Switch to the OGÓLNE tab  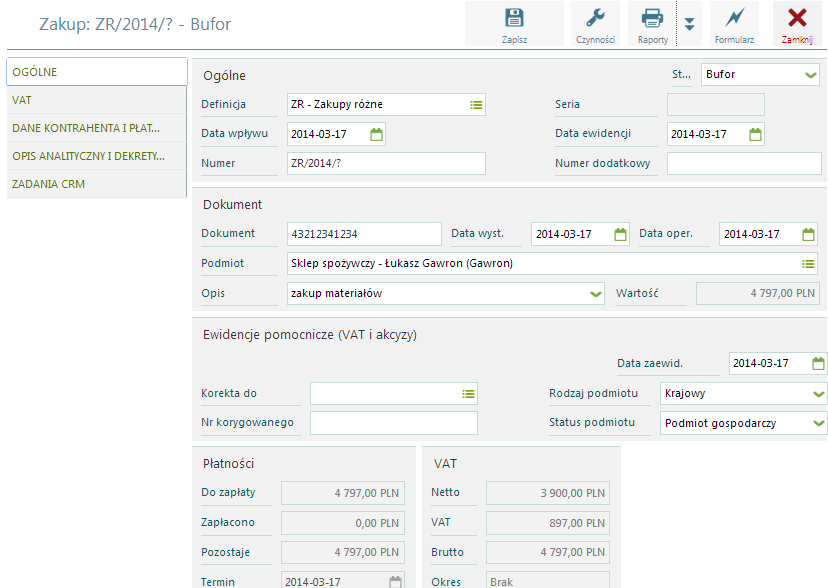pyautogui.click(x=97, y=72)
